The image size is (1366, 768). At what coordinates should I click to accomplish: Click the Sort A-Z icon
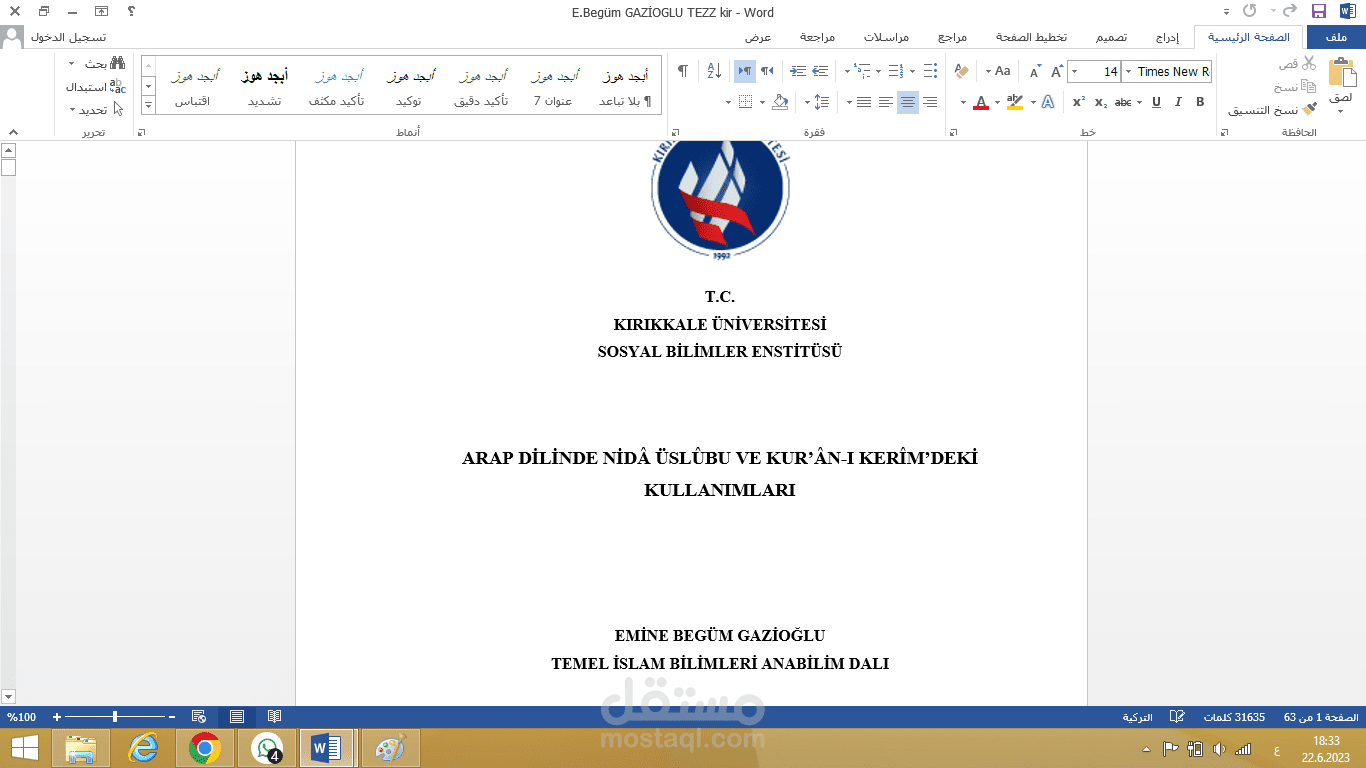[x=714, y=71]
